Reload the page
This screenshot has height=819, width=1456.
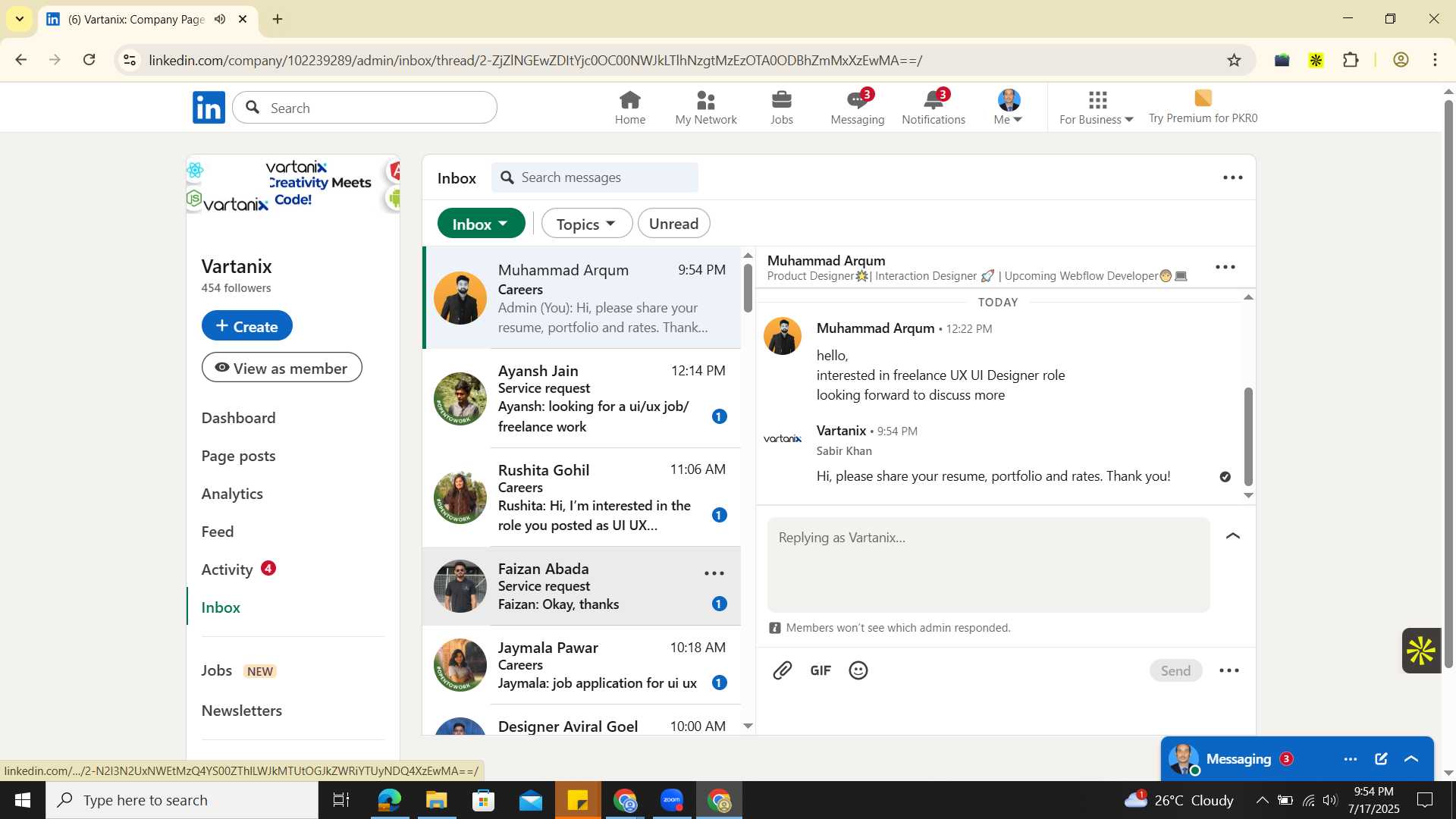(89, 60)
